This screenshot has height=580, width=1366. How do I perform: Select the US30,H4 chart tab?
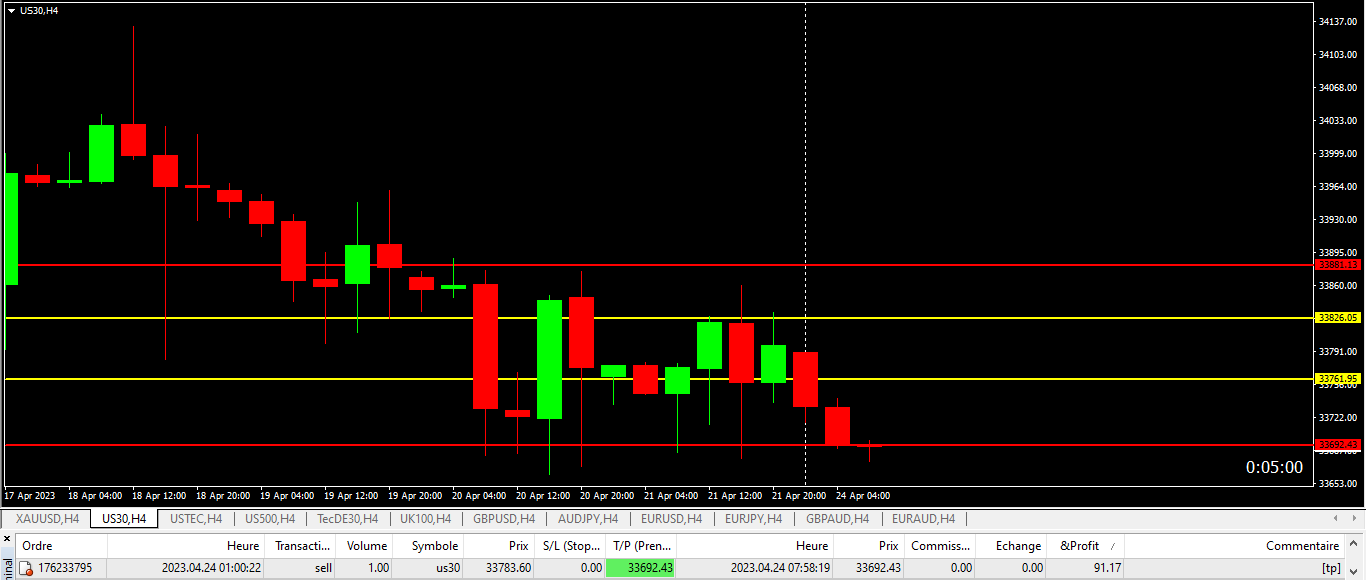point(124,519)
